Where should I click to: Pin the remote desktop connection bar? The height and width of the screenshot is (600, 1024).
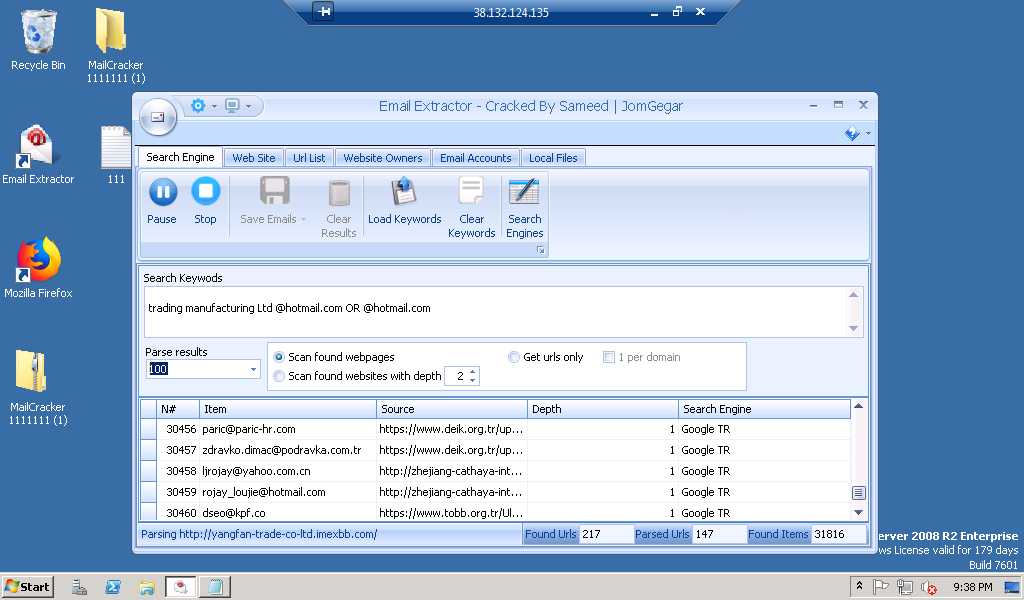324,11
